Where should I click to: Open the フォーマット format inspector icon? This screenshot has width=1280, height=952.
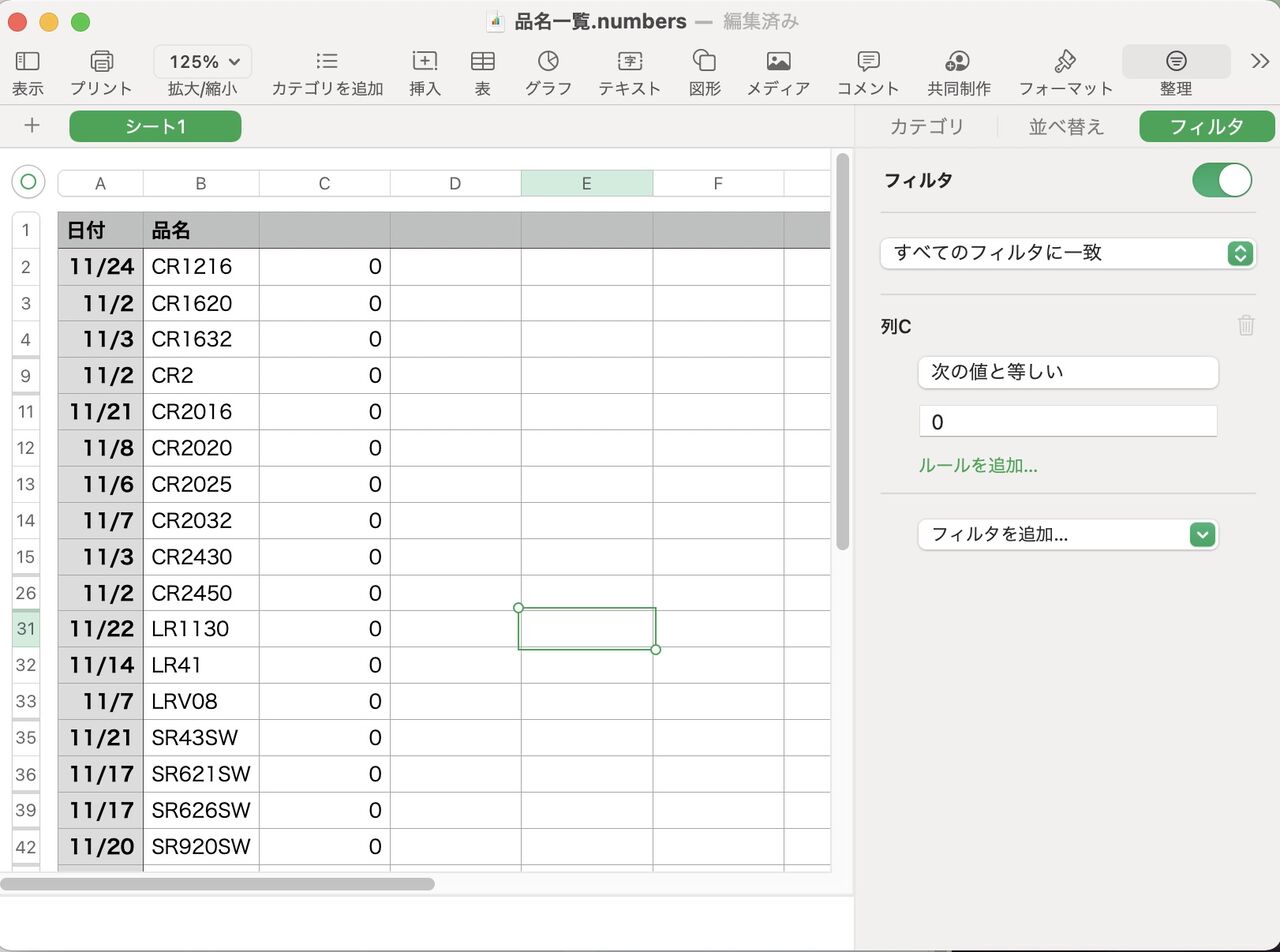click(1066, 62)
